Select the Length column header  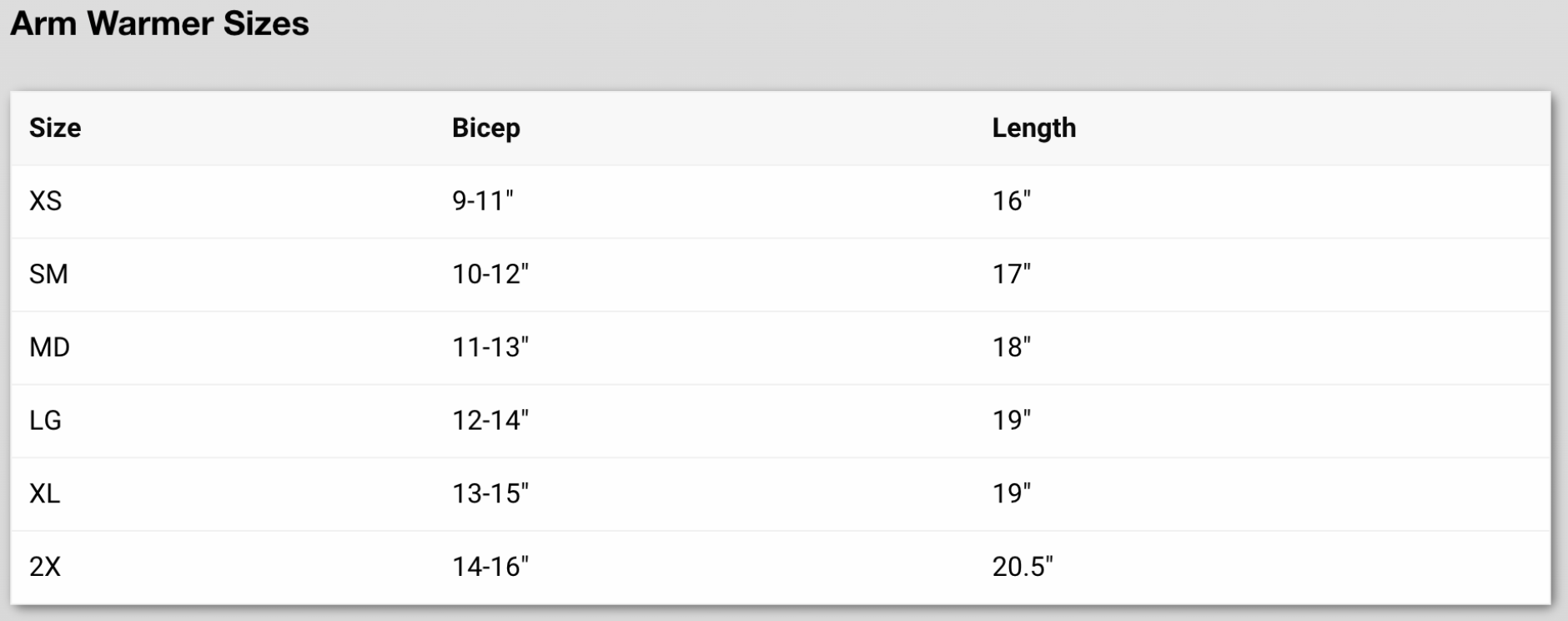pos(1034,129)
